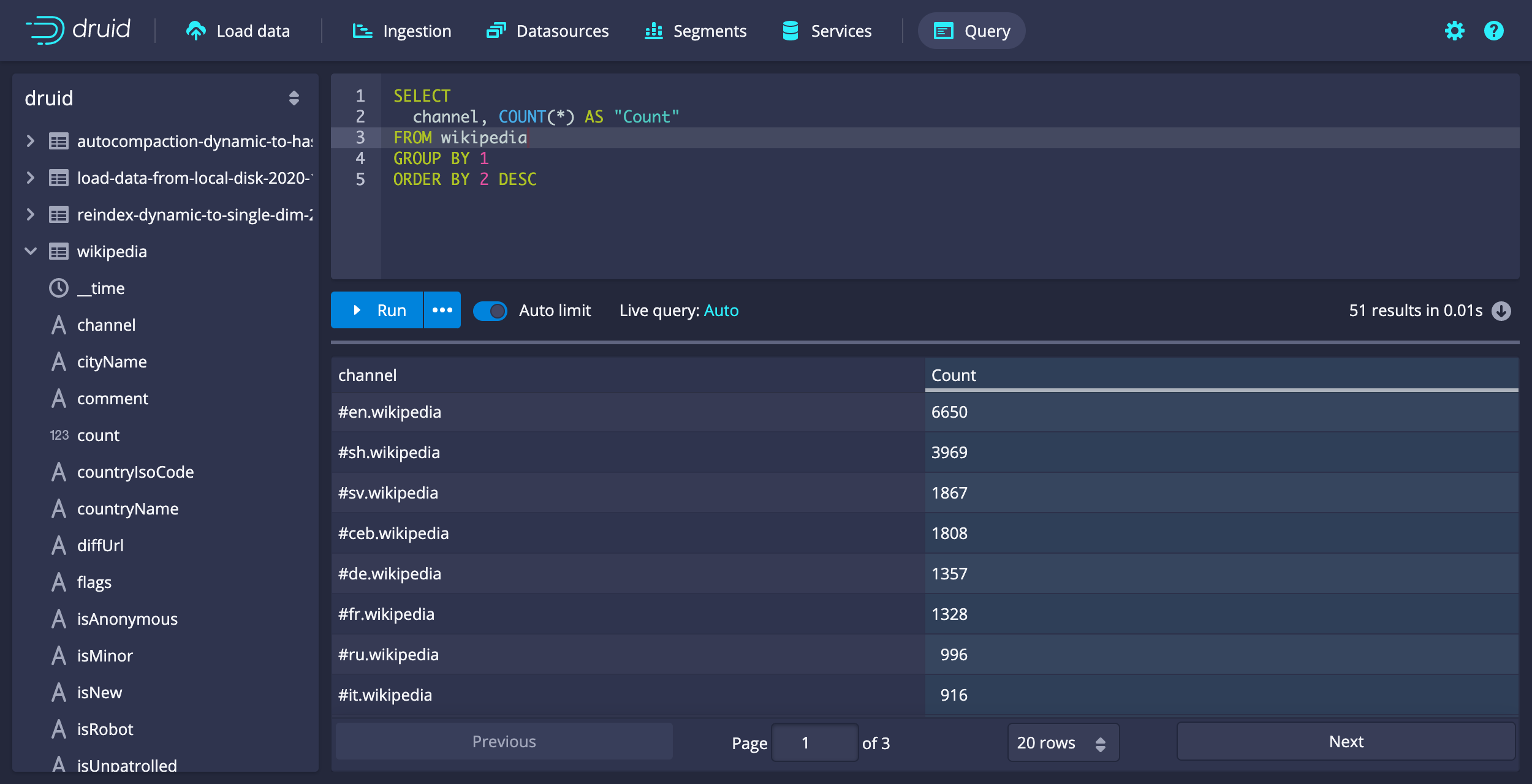Screen dimensions: 1532x784
Task: Open more run options menu
Action: coord(442,311)
